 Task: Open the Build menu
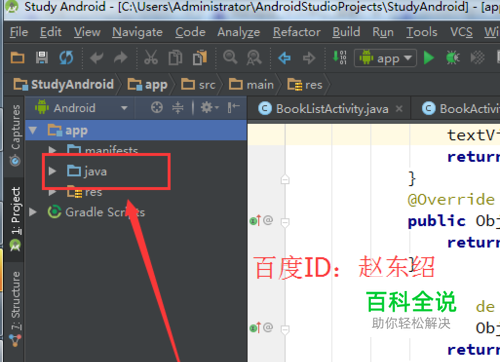point(346,32)
